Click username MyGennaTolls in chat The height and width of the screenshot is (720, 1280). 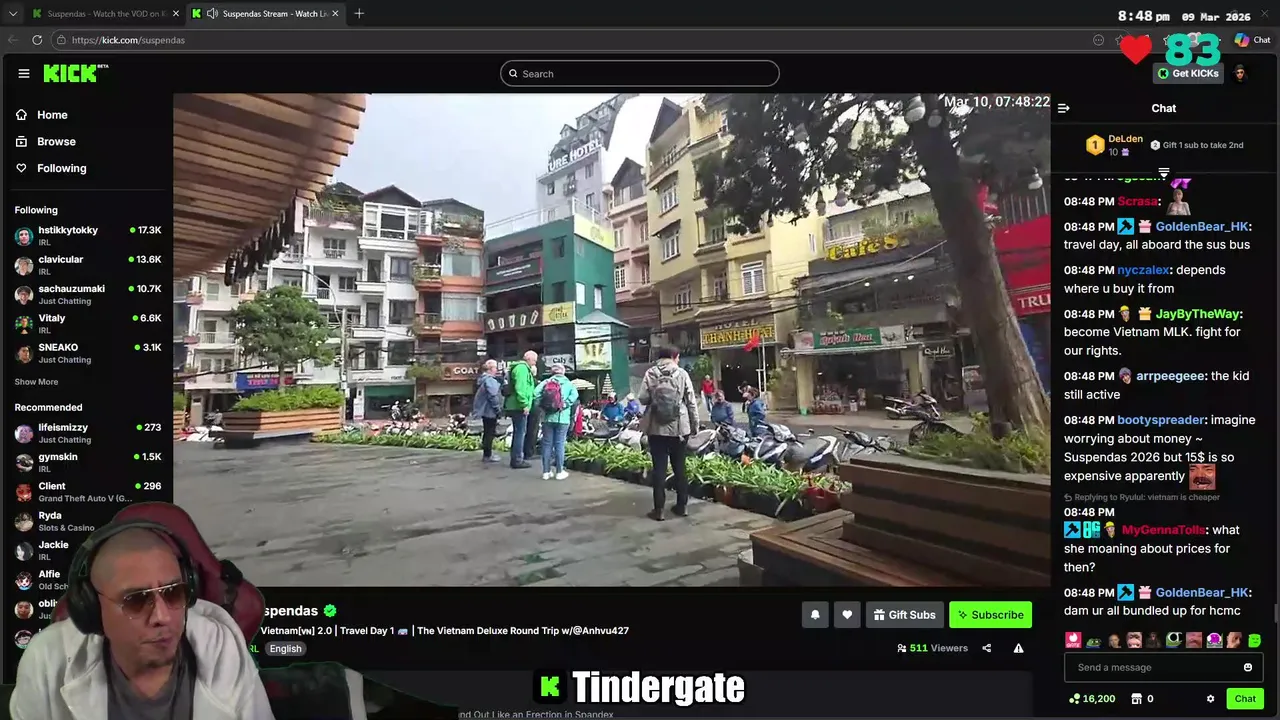1163,530
